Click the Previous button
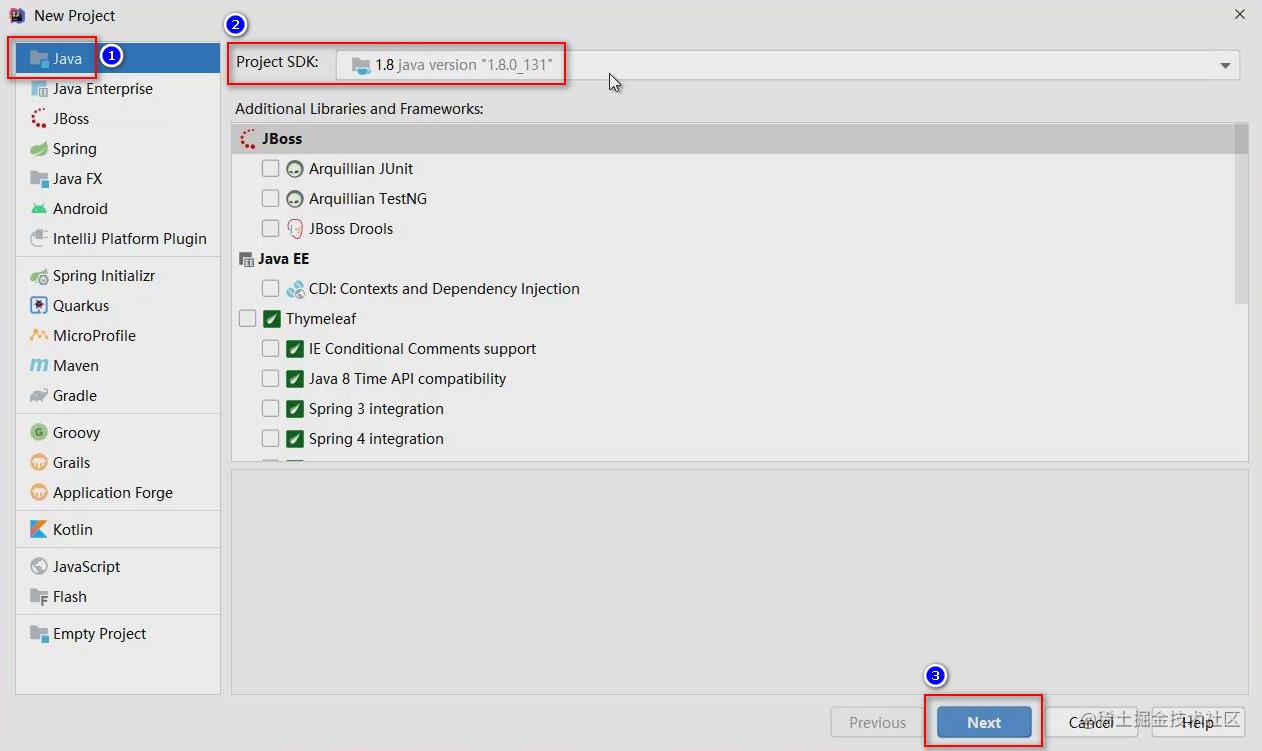The height and width of the screenshot is (751, 1262). tap(877, 722)
